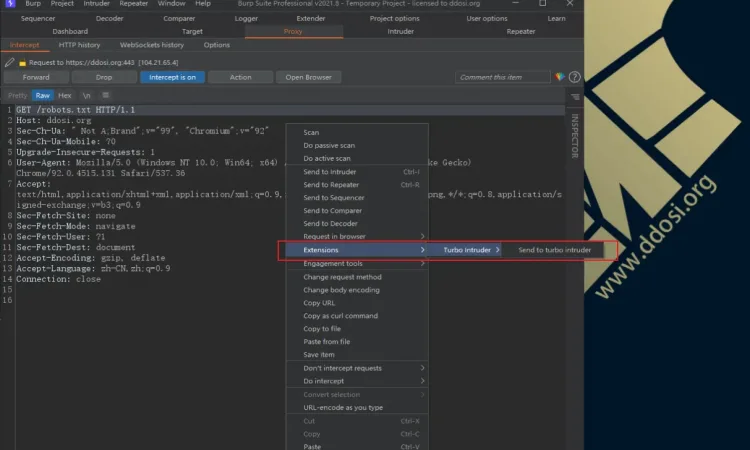The width and height of the screenshot is (750, 450).
Task: Click Send to turbo intruder
Action: 555,250
